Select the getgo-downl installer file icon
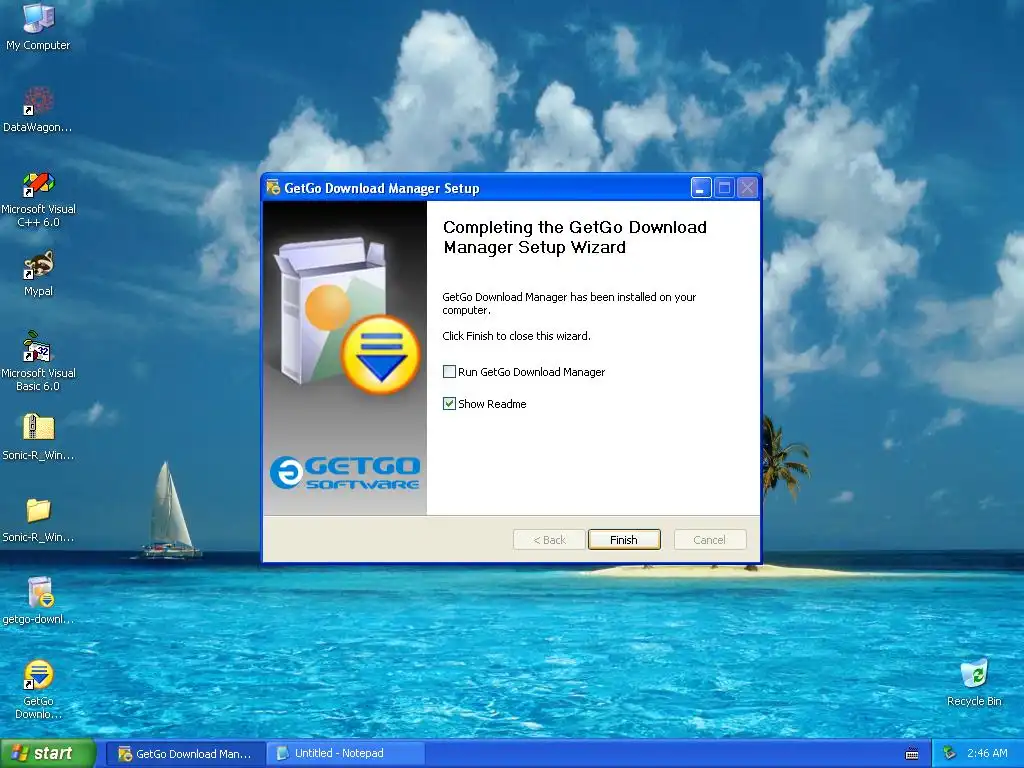 pyautogui.click(x=38, y=601)
